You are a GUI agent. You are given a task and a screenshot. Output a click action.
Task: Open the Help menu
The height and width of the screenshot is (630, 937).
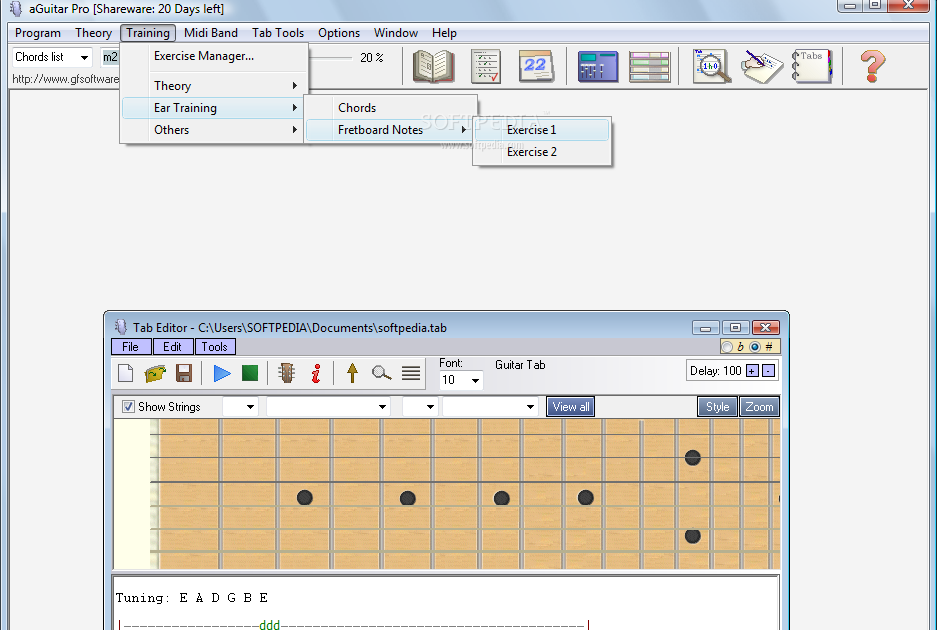click(444, 33)
